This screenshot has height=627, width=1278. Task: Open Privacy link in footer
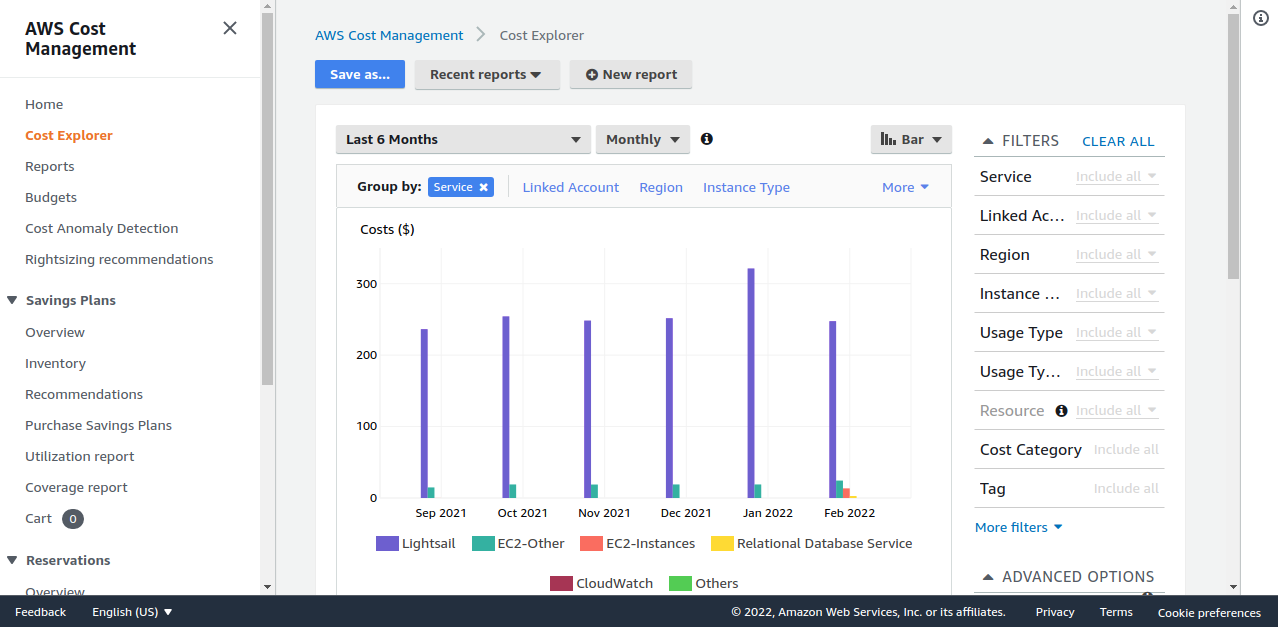pyautogui.click(x=1055, y=612)
